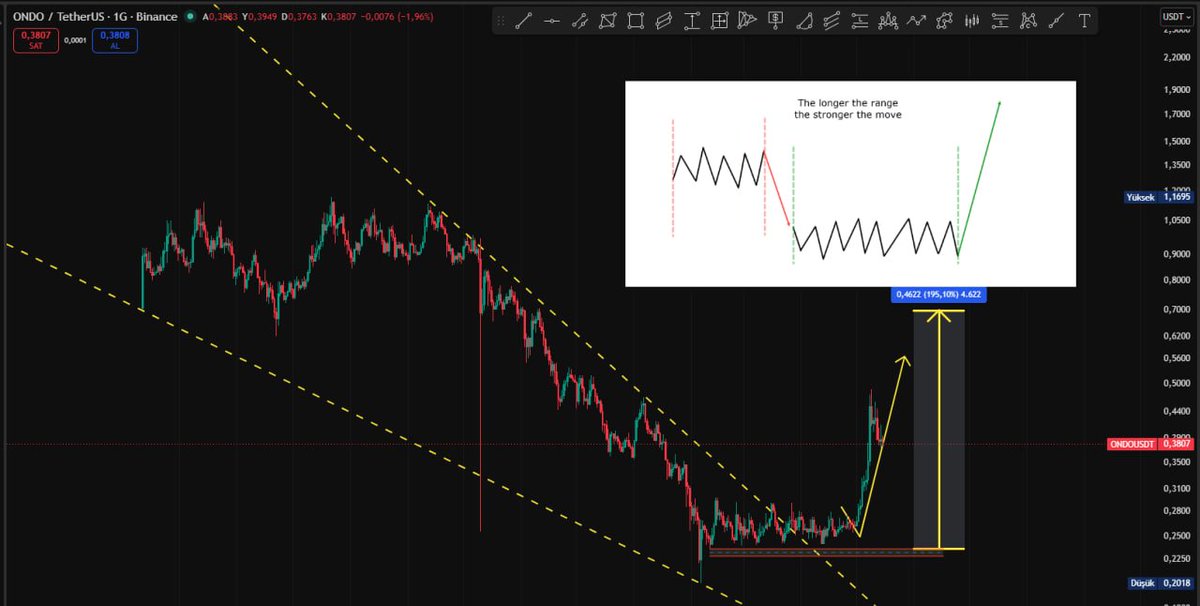The height and width of the screenshot is (606, 1200).
Task: Select the Elliott Wave zigzag tool
Action: [916, 21]
